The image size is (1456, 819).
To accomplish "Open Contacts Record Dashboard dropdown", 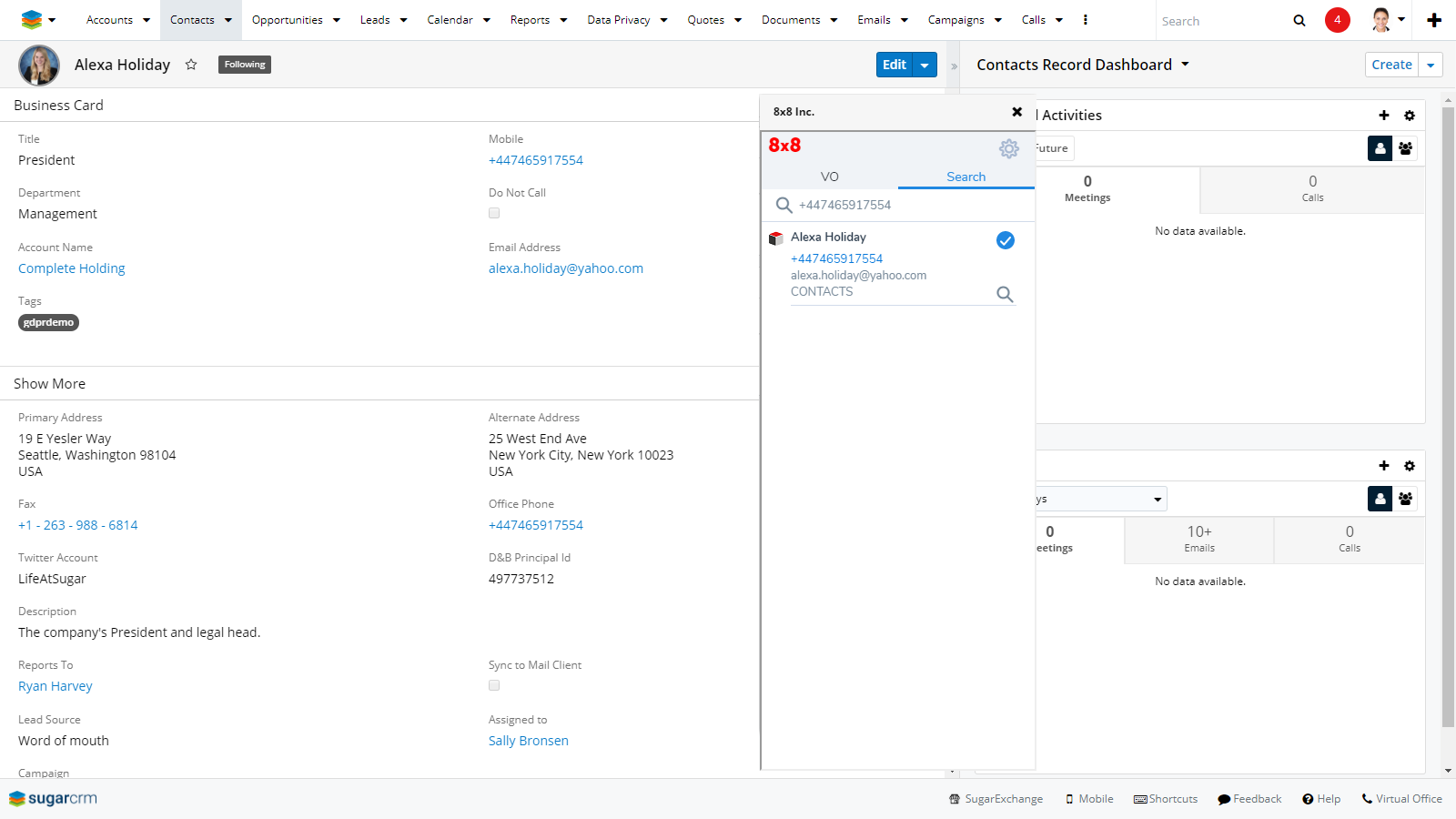I will pos(1185,65).
